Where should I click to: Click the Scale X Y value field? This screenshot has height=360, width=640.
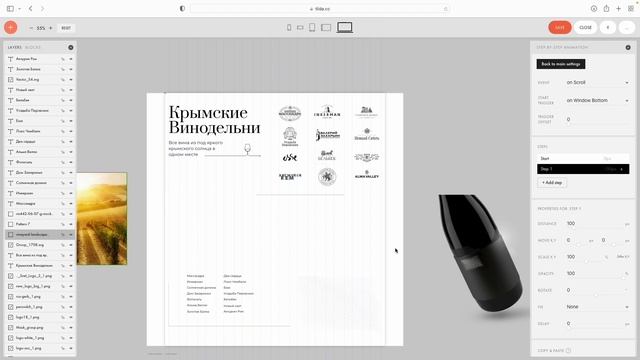tap(586, 257)
